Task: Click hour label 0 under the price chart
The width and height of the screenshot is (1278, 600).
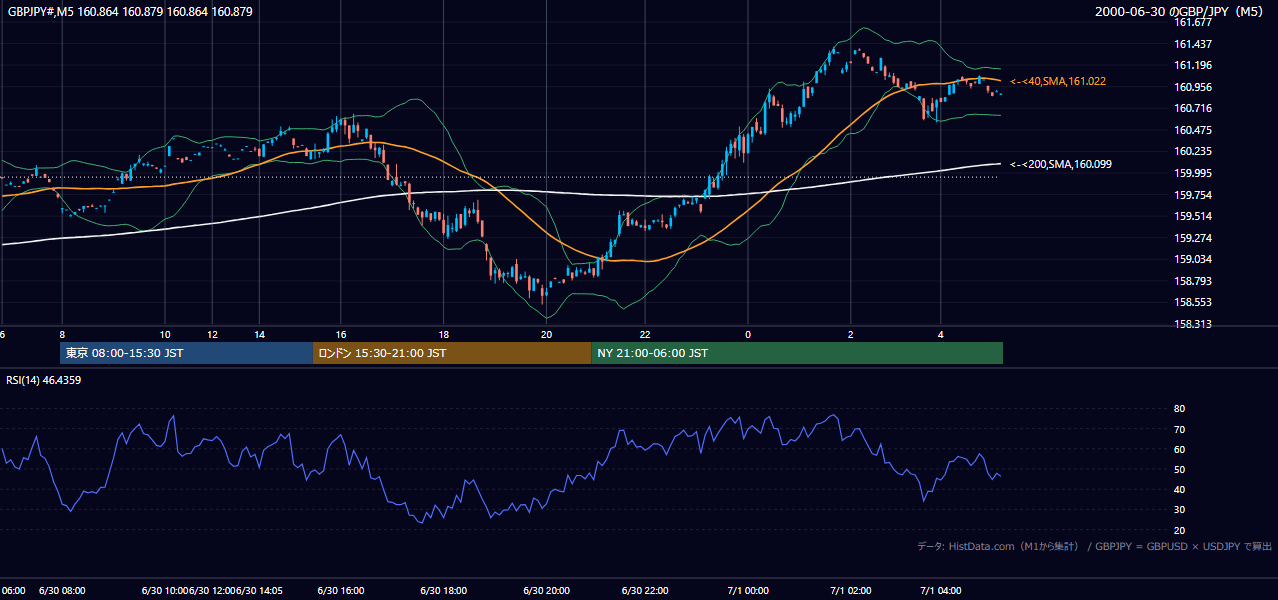Action: coord(747,334)
